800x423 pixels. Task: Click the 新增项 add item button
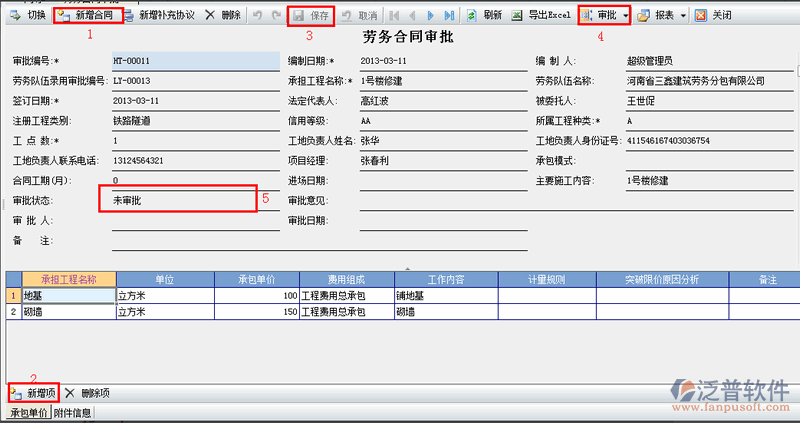tap(34, 393)
